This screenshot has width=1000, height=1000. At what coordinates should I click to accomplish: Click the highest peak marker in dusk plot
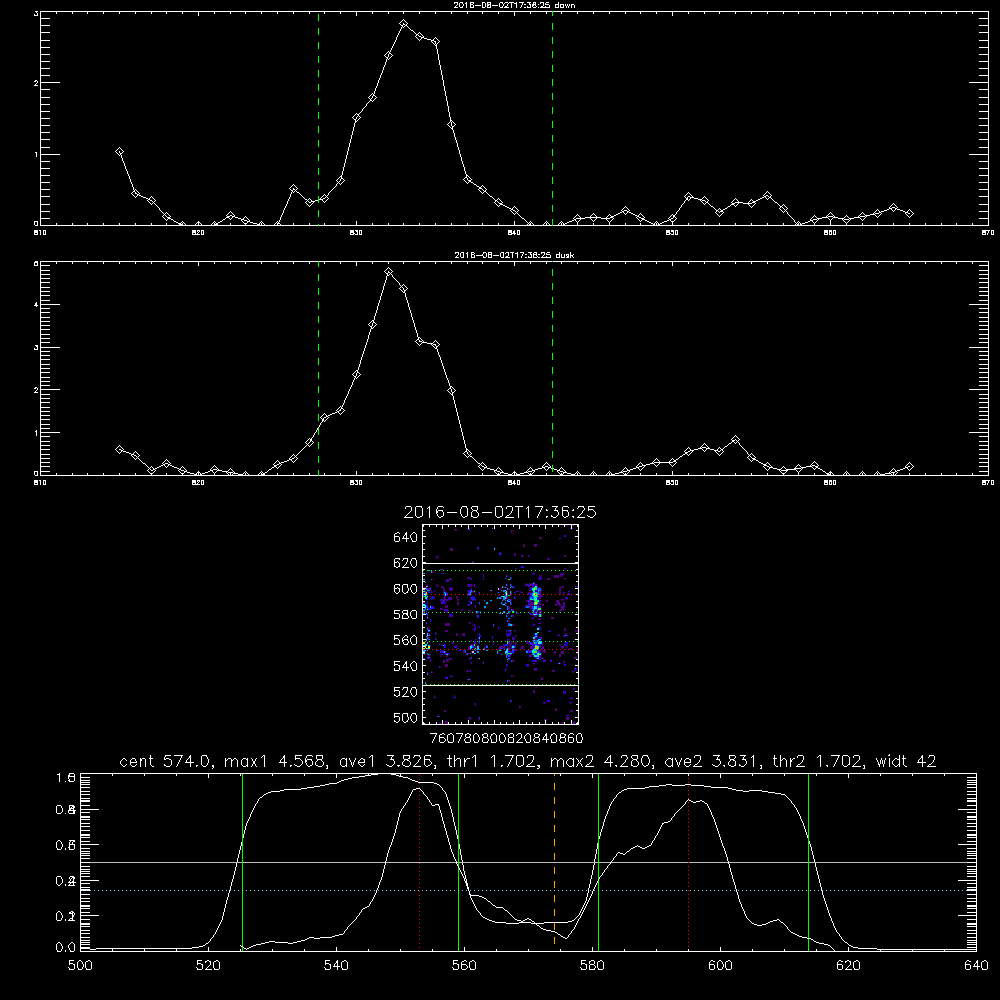388,272
